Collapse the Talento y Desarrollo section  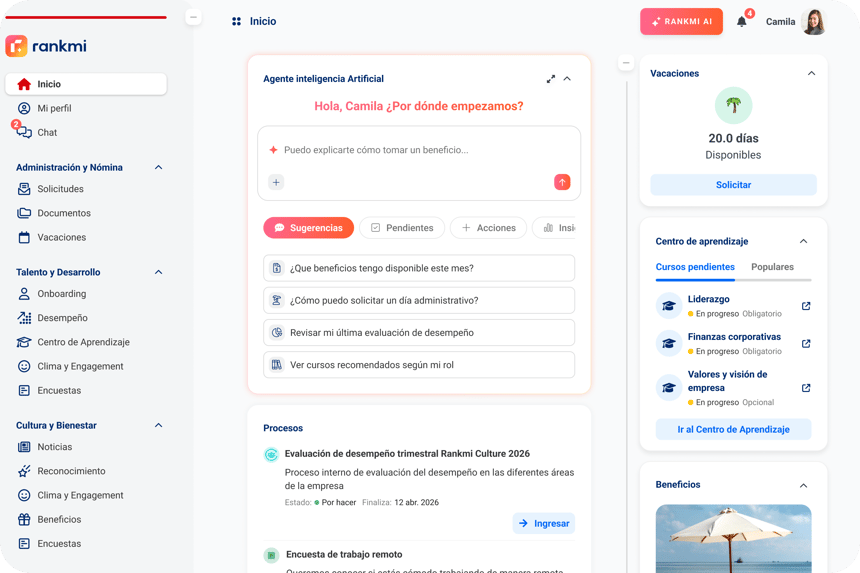pyautogui.click(x=159, y=272)
